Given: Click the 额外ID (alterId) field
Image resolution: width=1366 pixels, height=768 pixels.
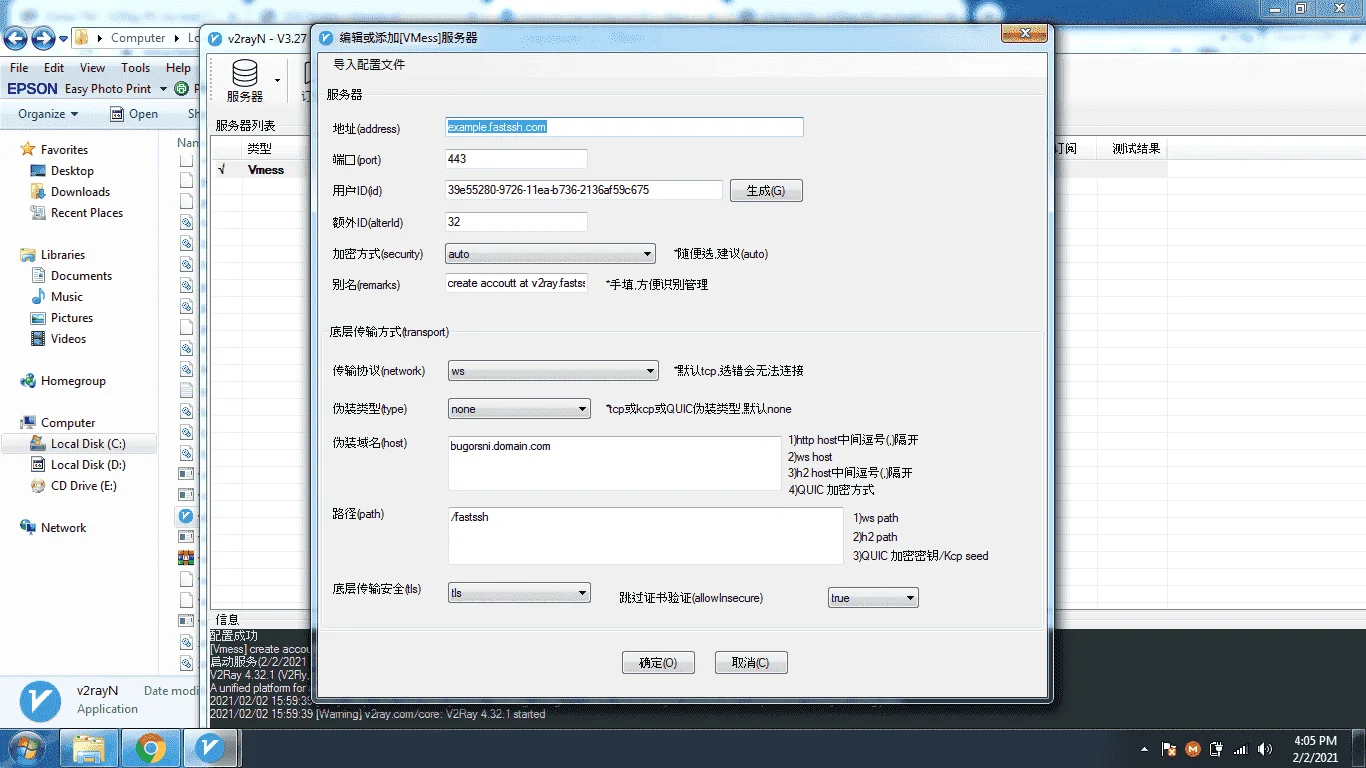Looking at the screenshot, I should (x=516, y=222).
